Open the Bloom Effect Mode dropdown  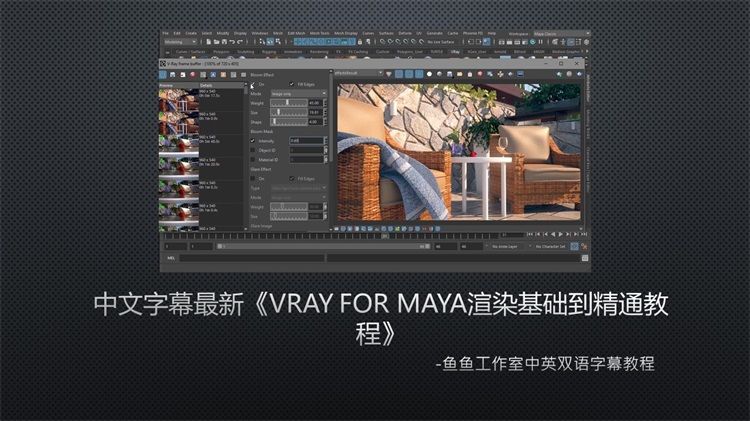(299, 94)
